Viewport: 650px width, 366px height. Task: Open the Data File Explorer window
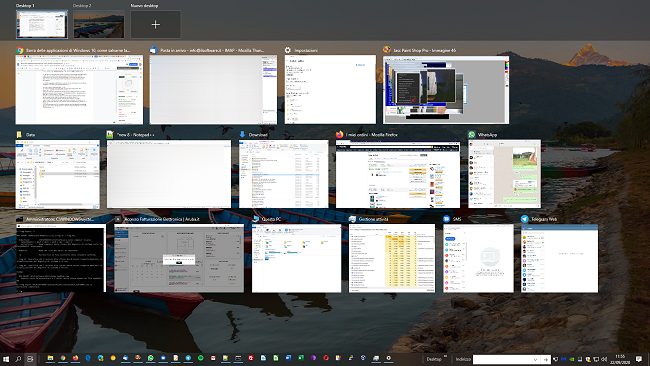(58, 174)
